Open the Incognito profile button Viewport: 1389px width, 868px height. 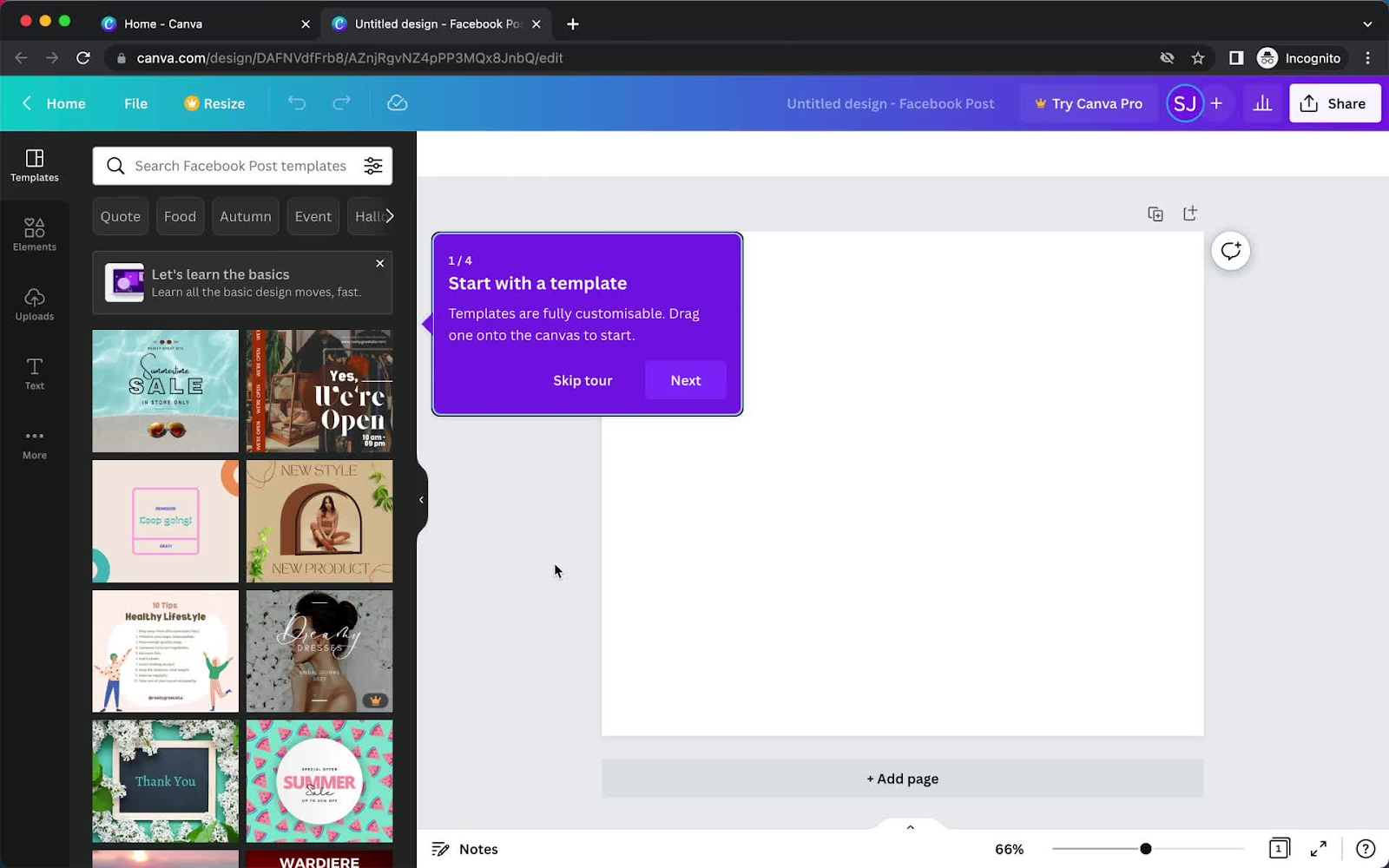1300,58
